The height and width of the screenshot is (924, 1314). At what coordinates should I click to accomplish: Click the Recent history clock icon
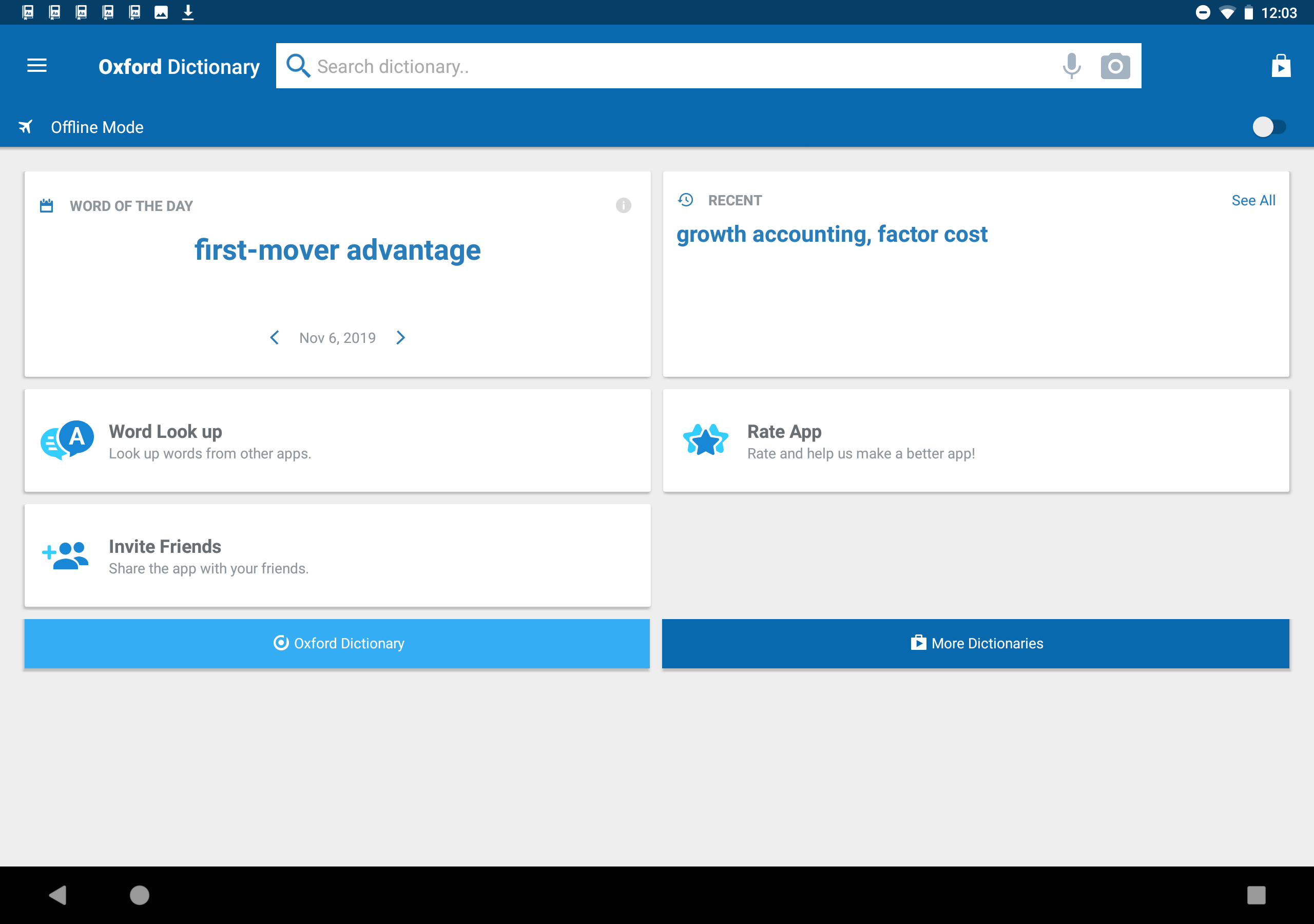(686, 200)
